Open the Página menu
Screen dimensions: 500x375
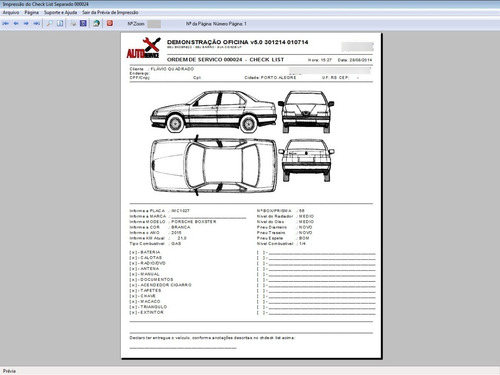click(x=32, y=12)
